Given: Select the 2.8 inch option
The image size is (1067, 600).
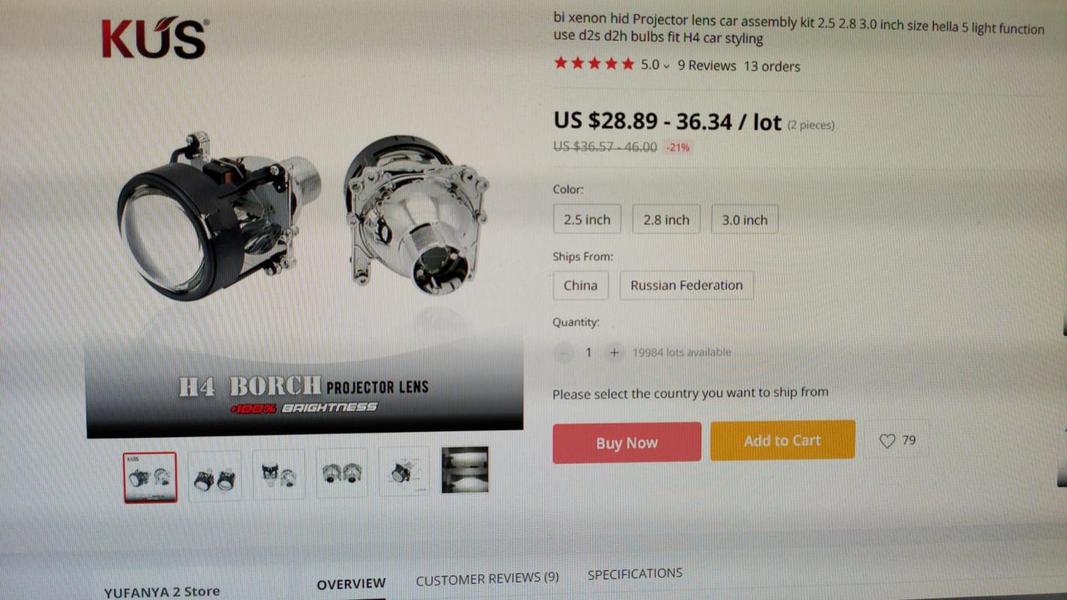Looking at the screenshot, I should tap(666, 220).
